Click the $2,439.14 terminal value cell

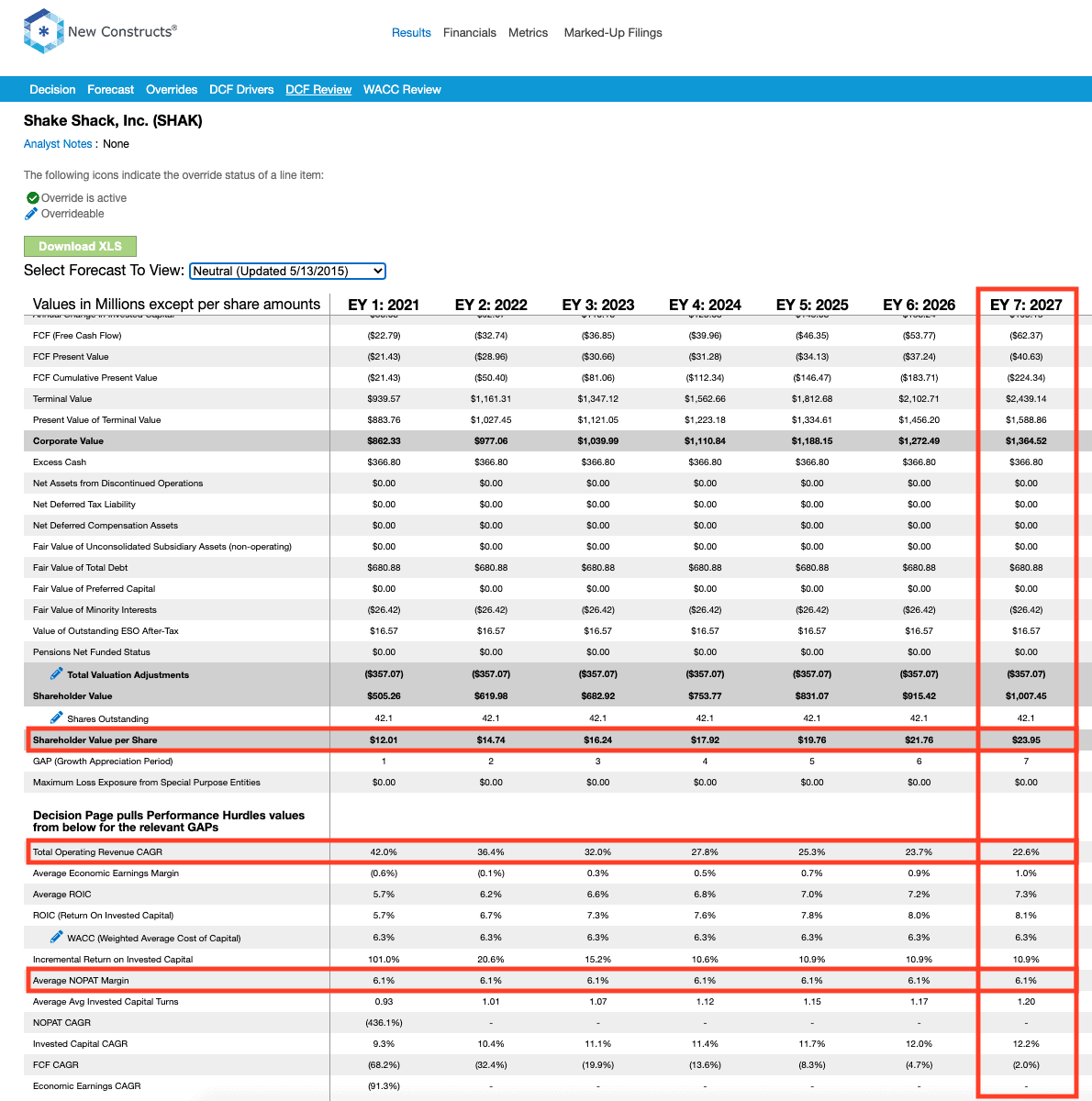tap(1026, 399)
